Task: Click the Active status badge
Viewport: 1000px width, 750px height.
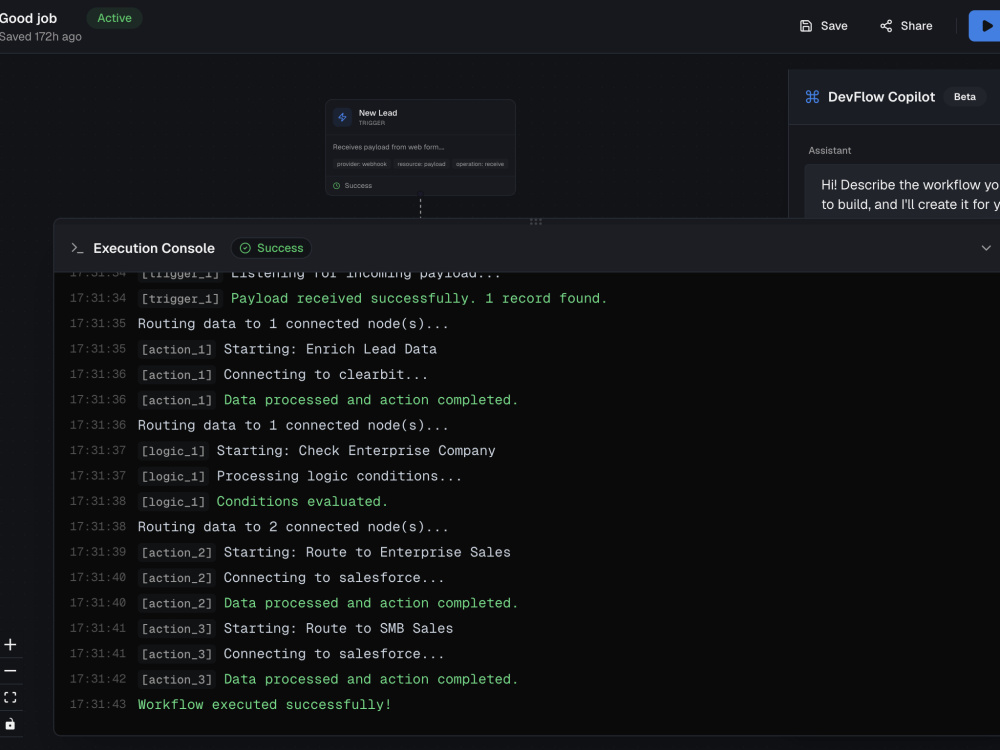Action: coord(114,18)
